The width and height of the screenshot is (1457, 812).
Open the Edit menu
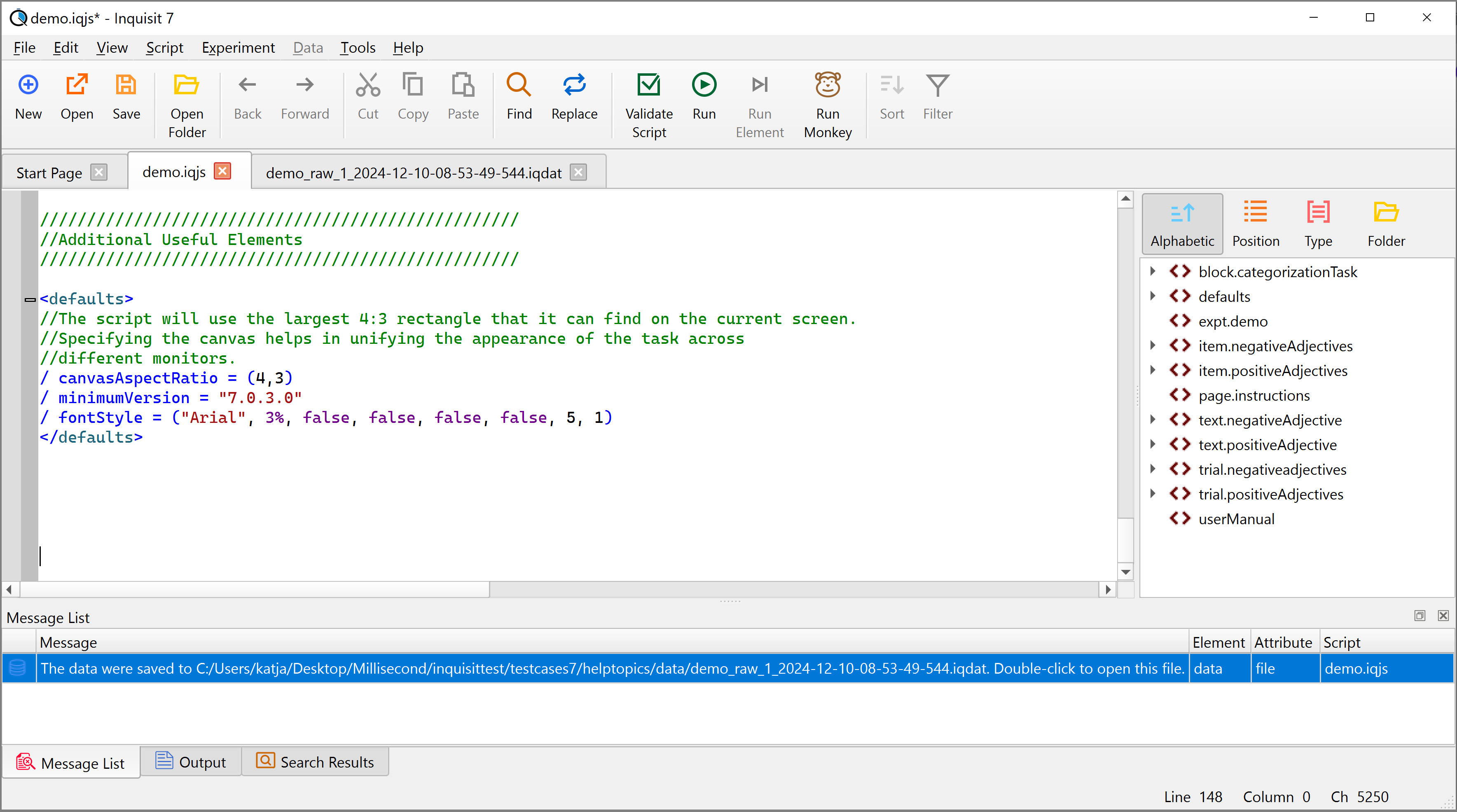pyautogui.click(x=65, y=47)
